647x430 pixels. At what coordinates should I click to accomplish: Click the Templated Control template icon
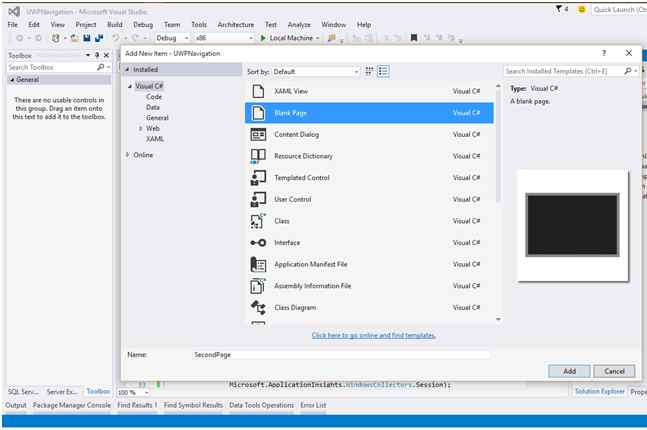coord(258,177)
